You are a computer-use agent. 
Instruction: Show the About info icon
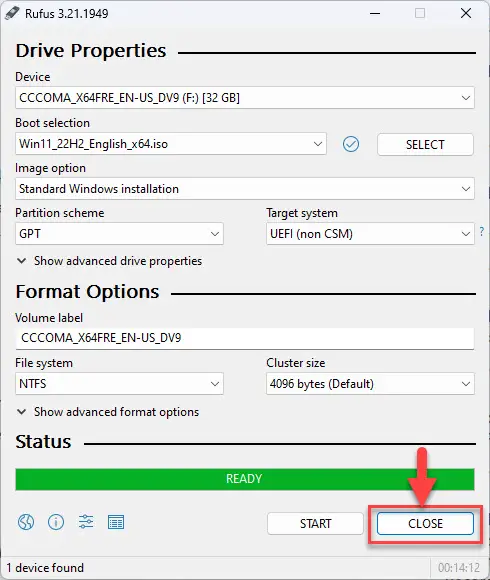[56, 522]
